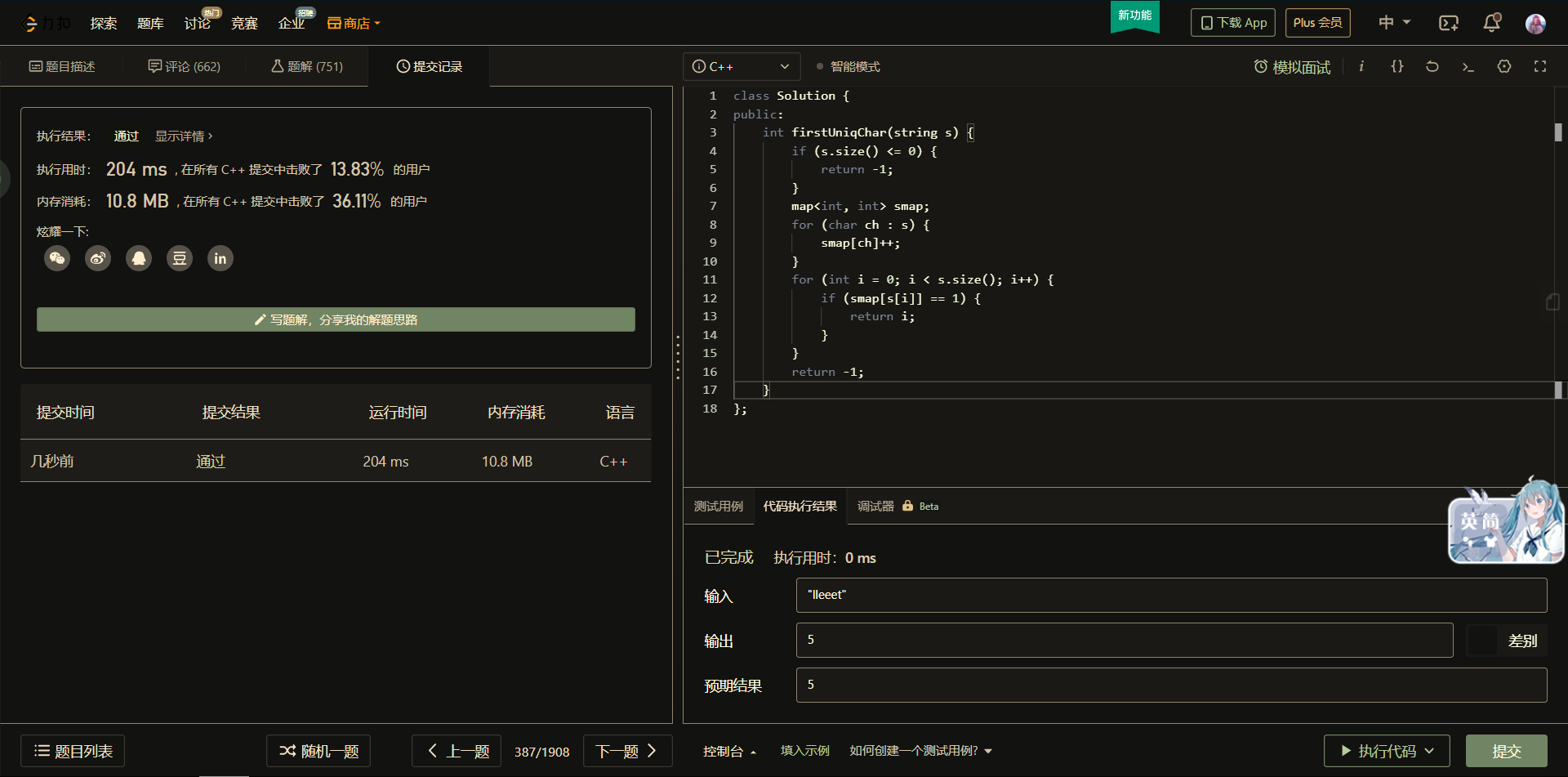The image size is (1568, 777).
Task: Open the debugger Beta tab
Action: 898,507
